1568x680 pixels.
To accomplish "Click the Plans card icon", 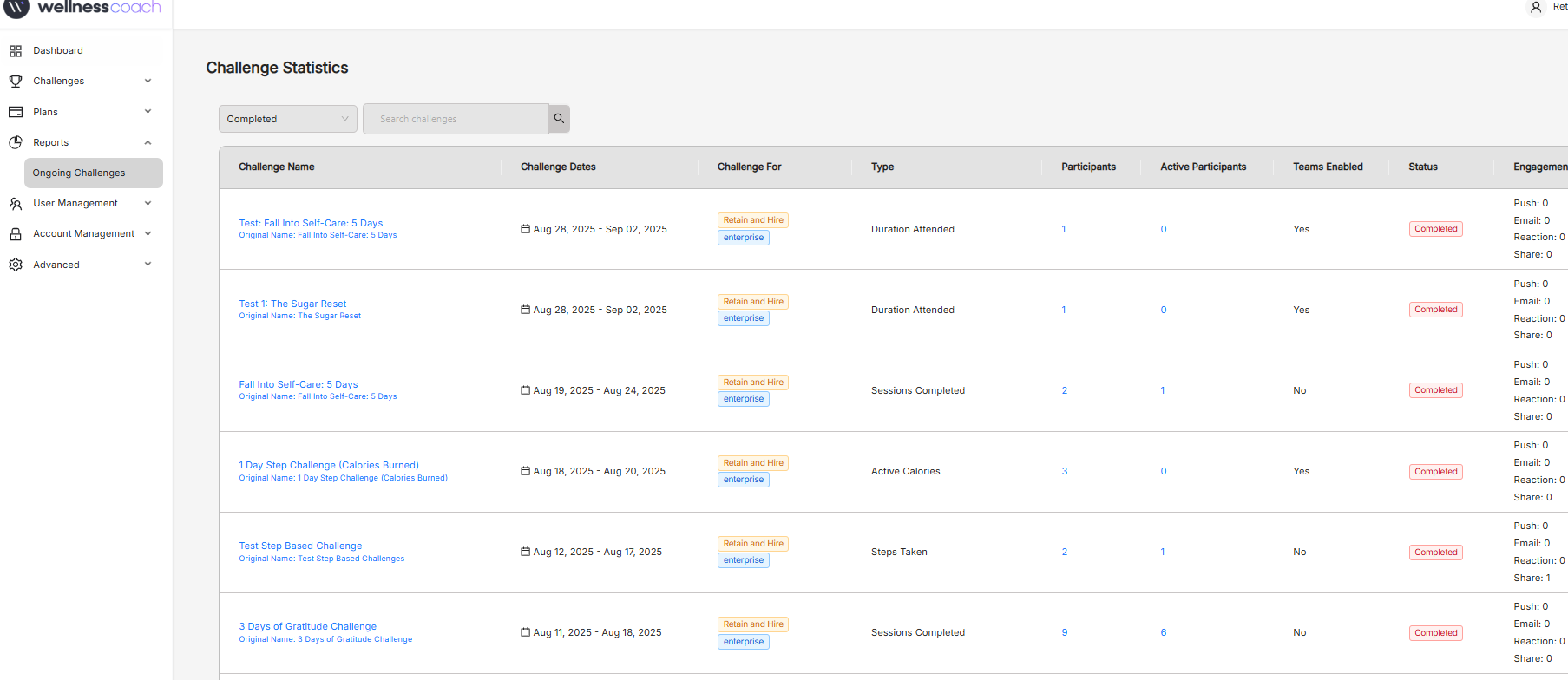I will point(16,112).
